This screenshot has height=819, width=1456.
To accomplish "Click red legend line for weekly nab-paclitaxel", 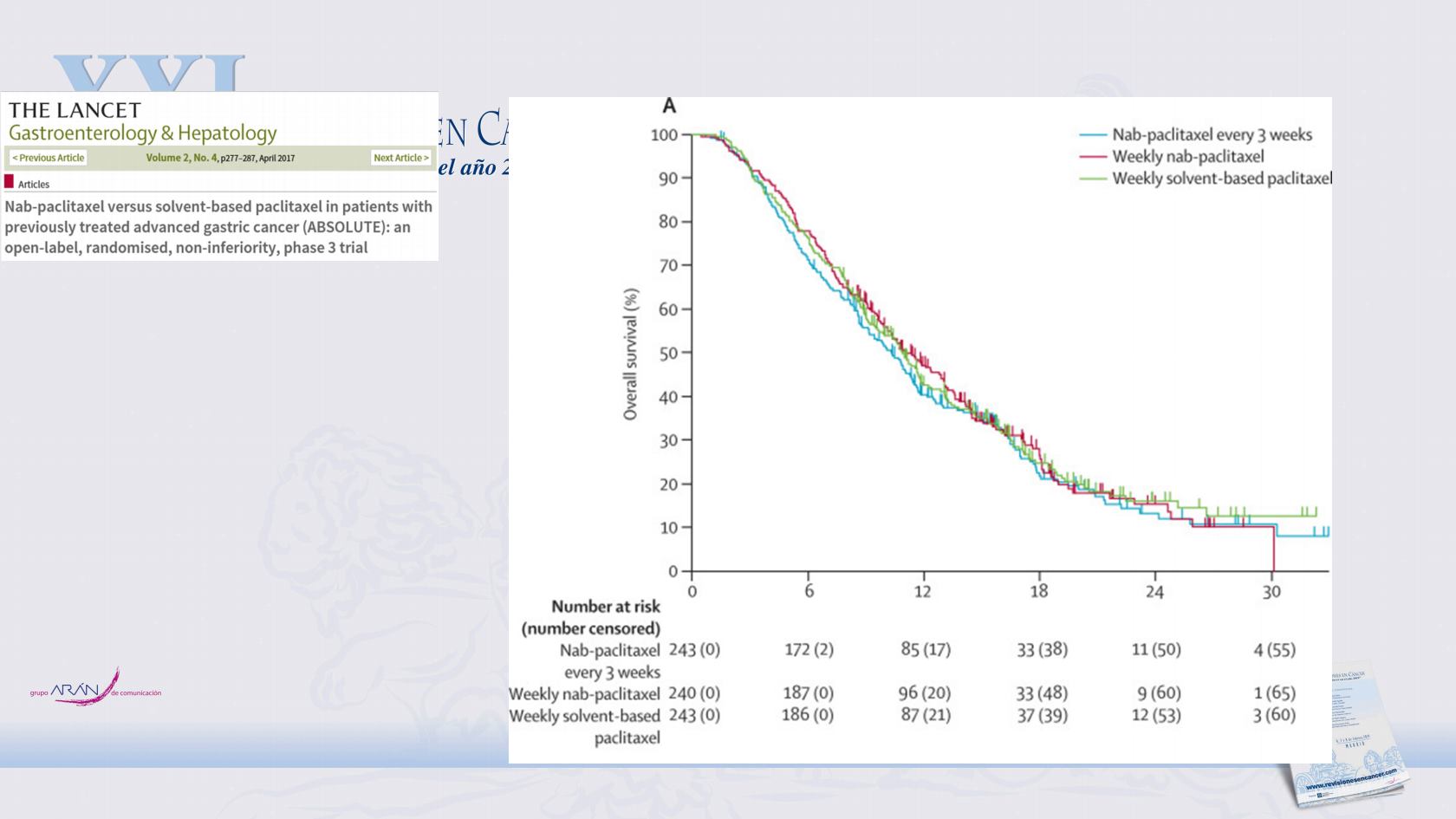I will [1094, 157].
